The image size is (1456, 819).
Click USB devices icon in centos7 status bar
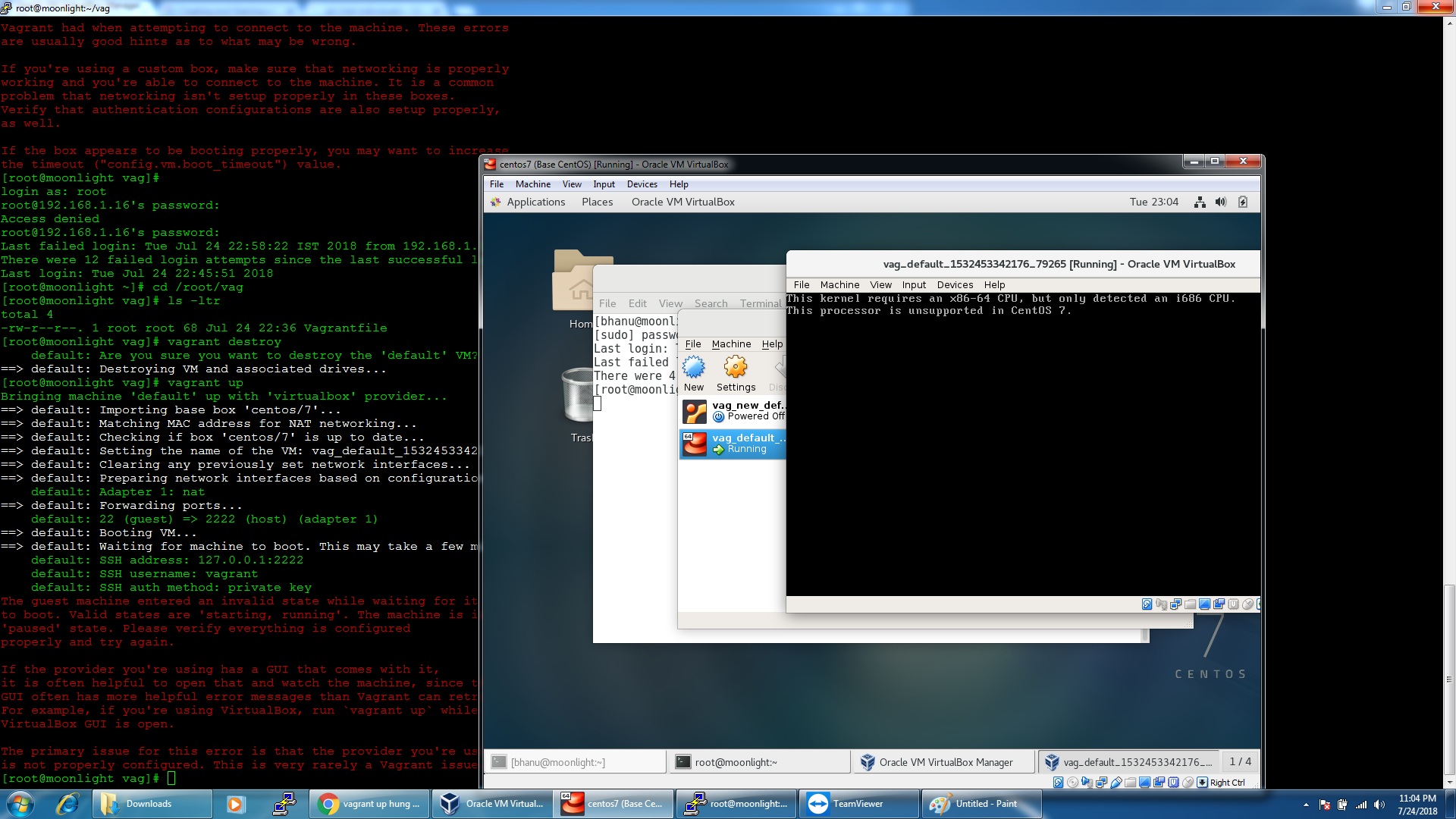tap(1116, 783)
